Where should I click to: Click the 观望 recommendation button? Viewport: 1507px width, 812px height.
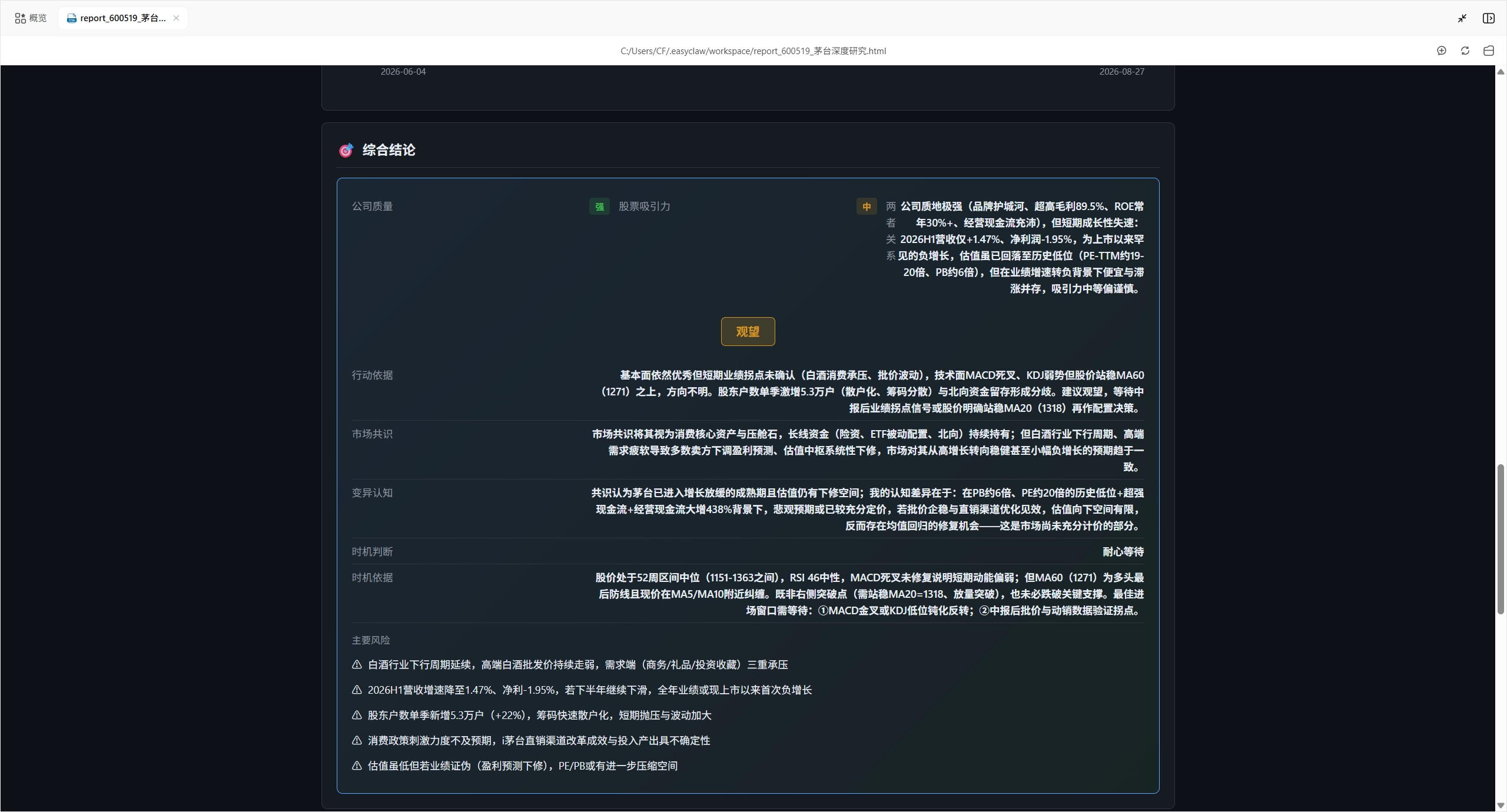tap(748, 331)
